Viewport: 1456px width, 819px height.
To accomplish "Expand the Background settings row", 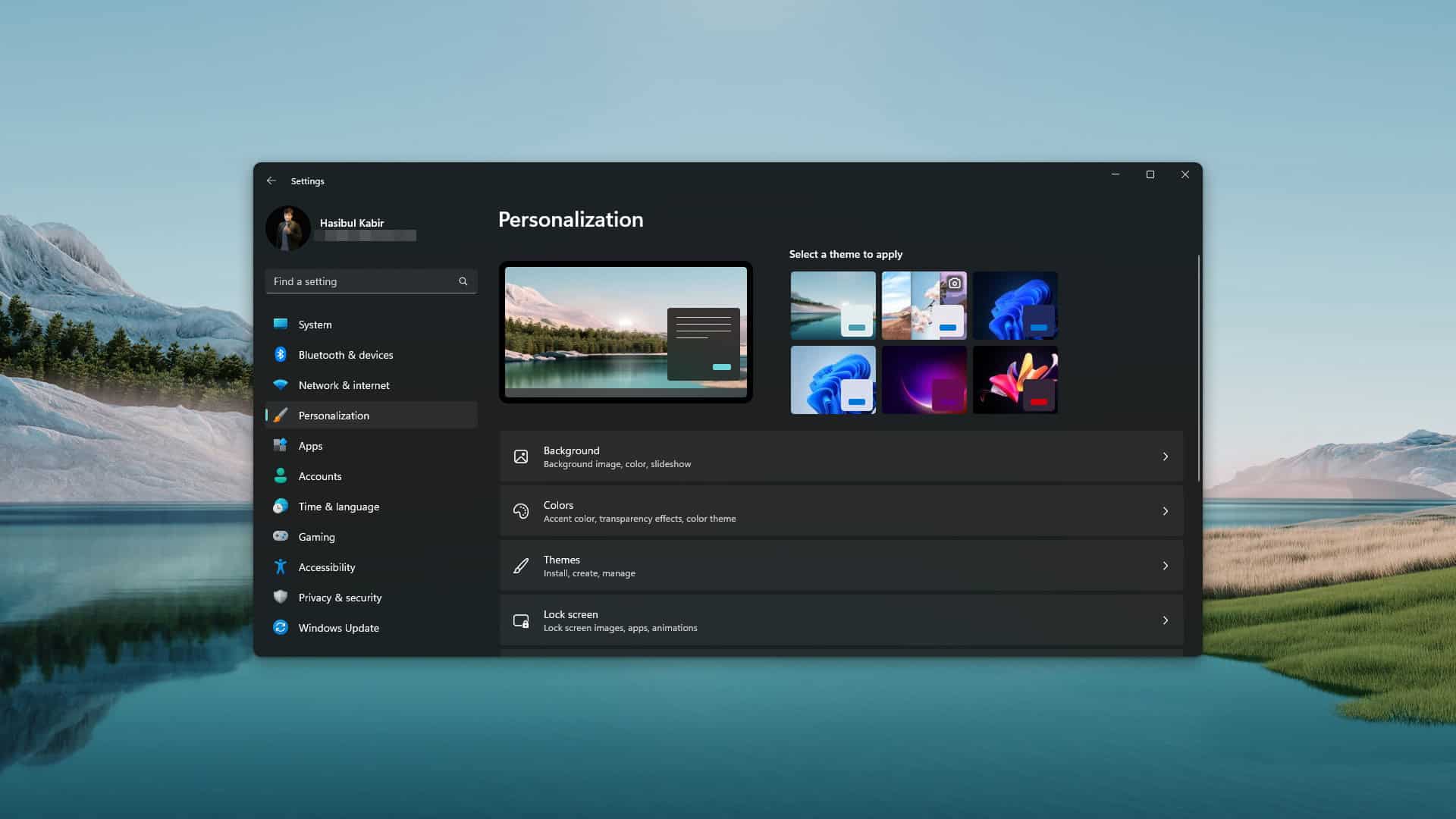I will point(842,456).
